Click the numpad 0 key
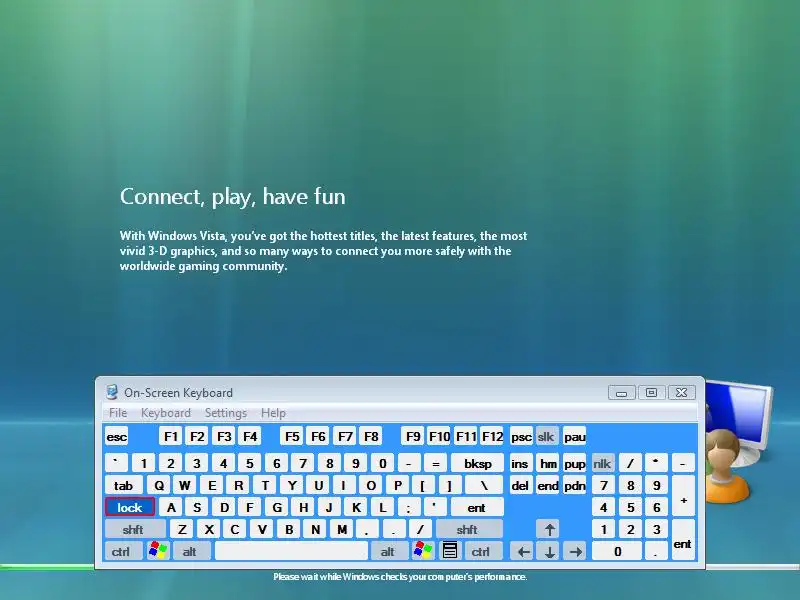This screenshot has width=800, height=600. click(617, 551)
